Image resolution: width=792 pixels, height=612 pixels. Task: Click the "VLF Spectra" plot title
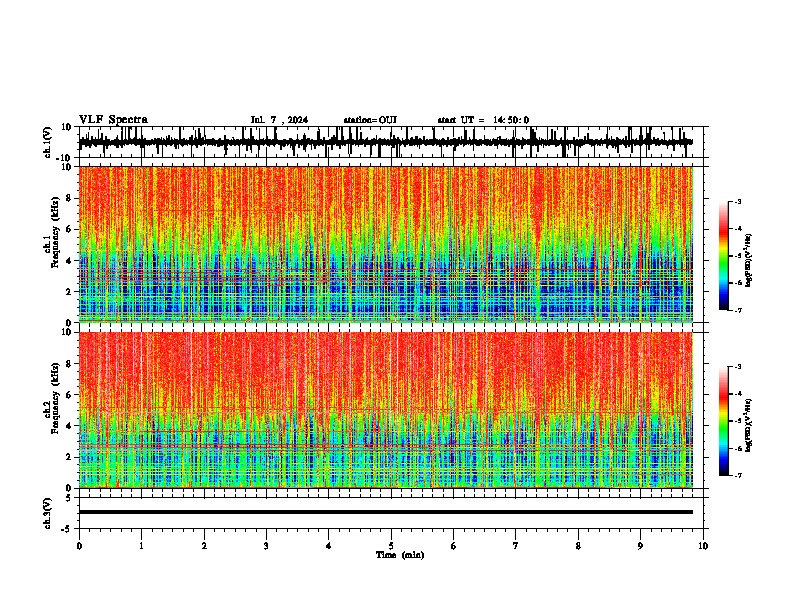pyautogui.click(x=113, y=120)
